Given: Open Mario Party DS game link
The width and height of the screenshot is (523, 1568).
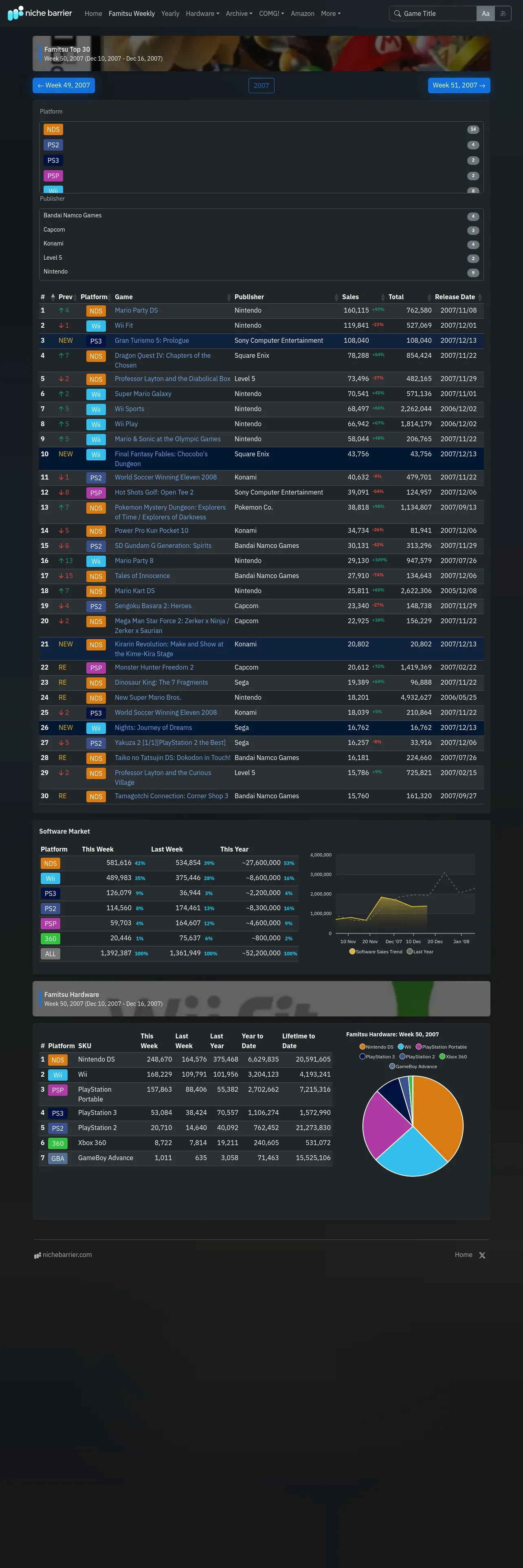Looking at the screenshot, I should pyautogui.click(x=136, y=311).
